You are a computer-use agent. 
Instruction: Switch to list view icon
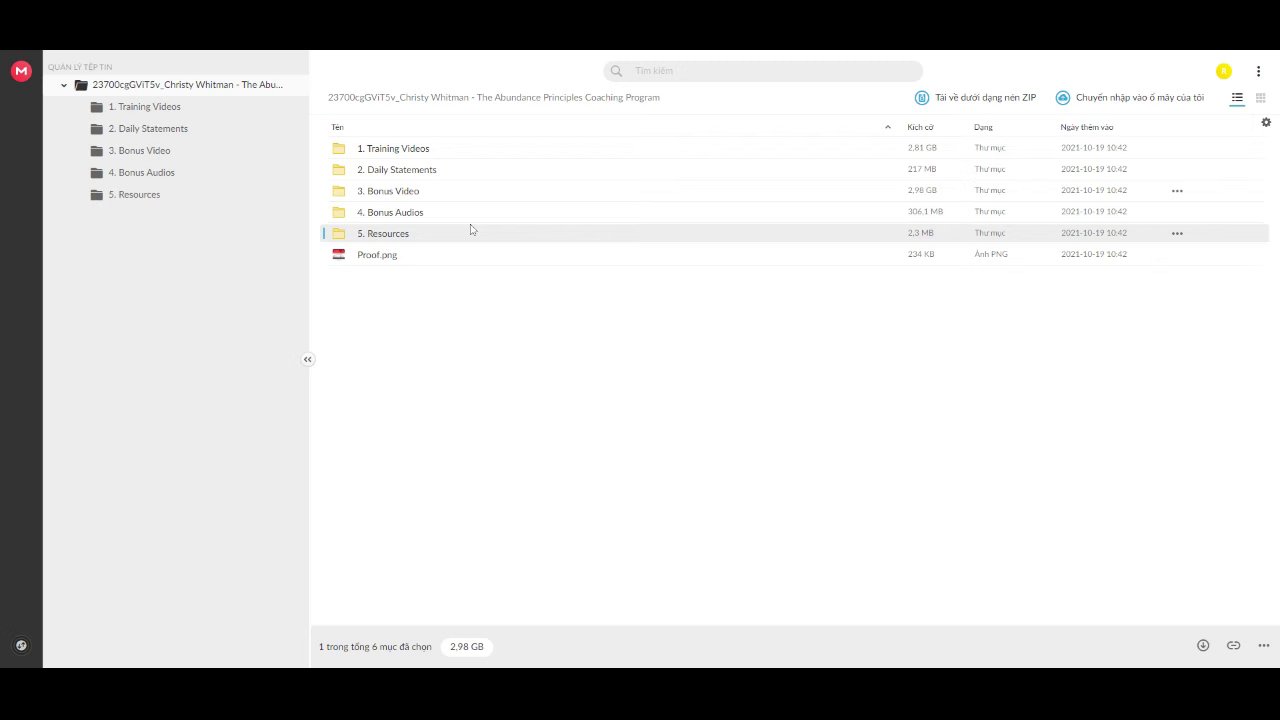pyautogui.click(x=1237, y=98)
